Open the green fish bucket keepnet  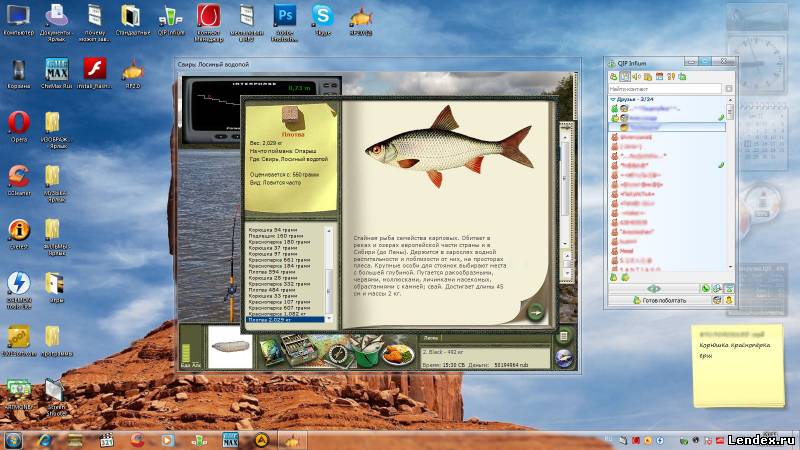coord(366,353)
